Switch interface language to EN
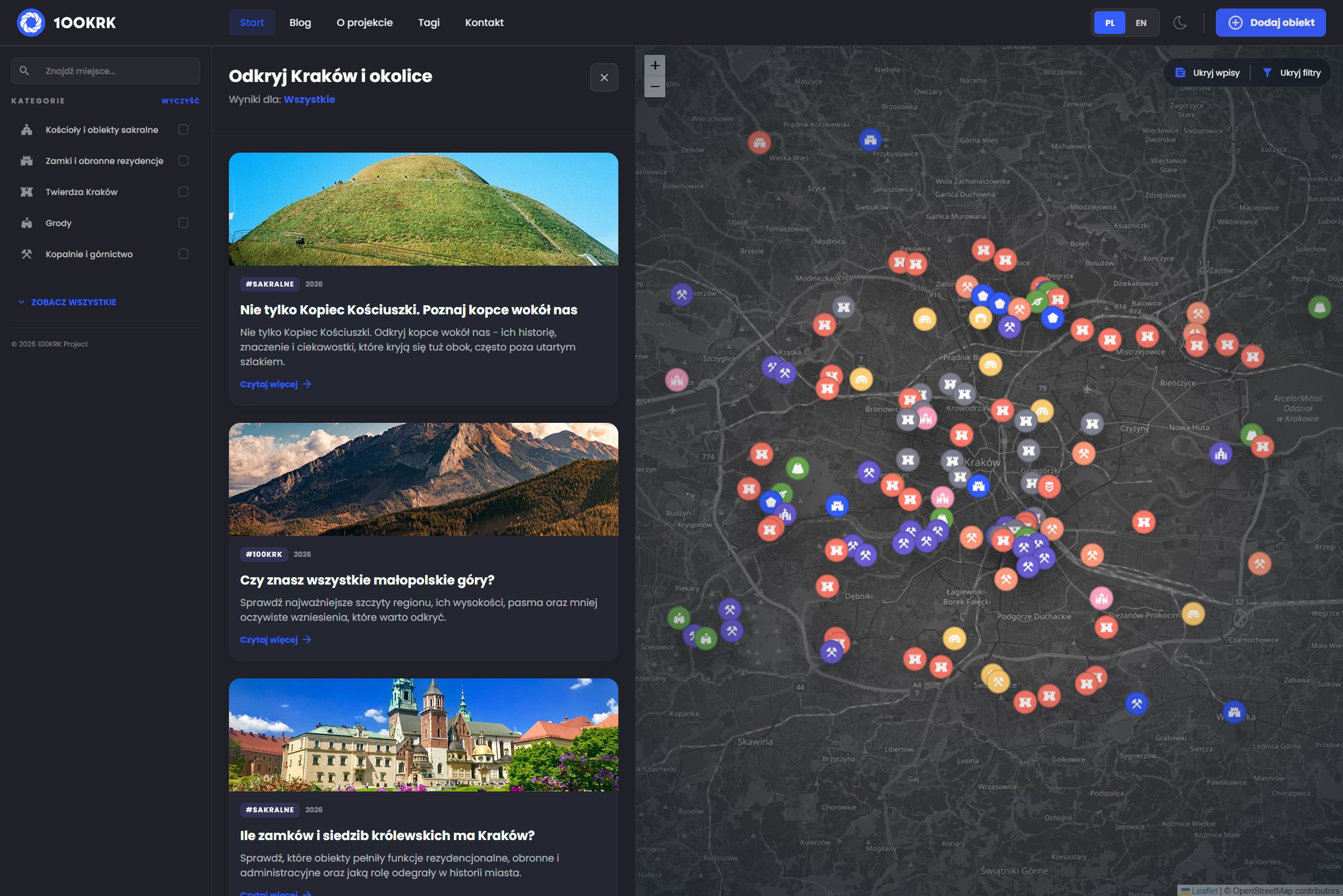 point(1141,23)
